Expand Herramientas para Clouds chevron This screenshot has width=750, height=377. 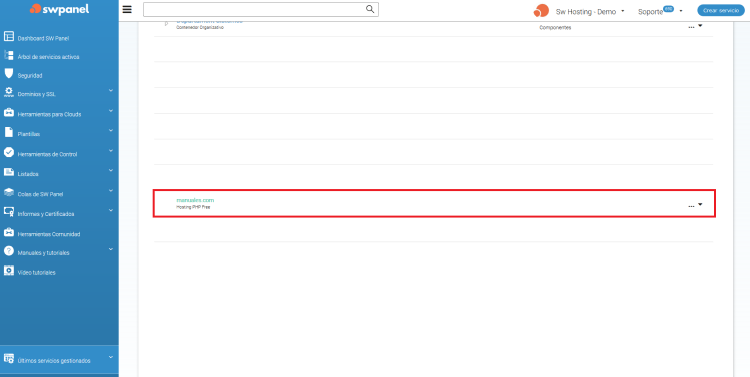pos(110,110)
